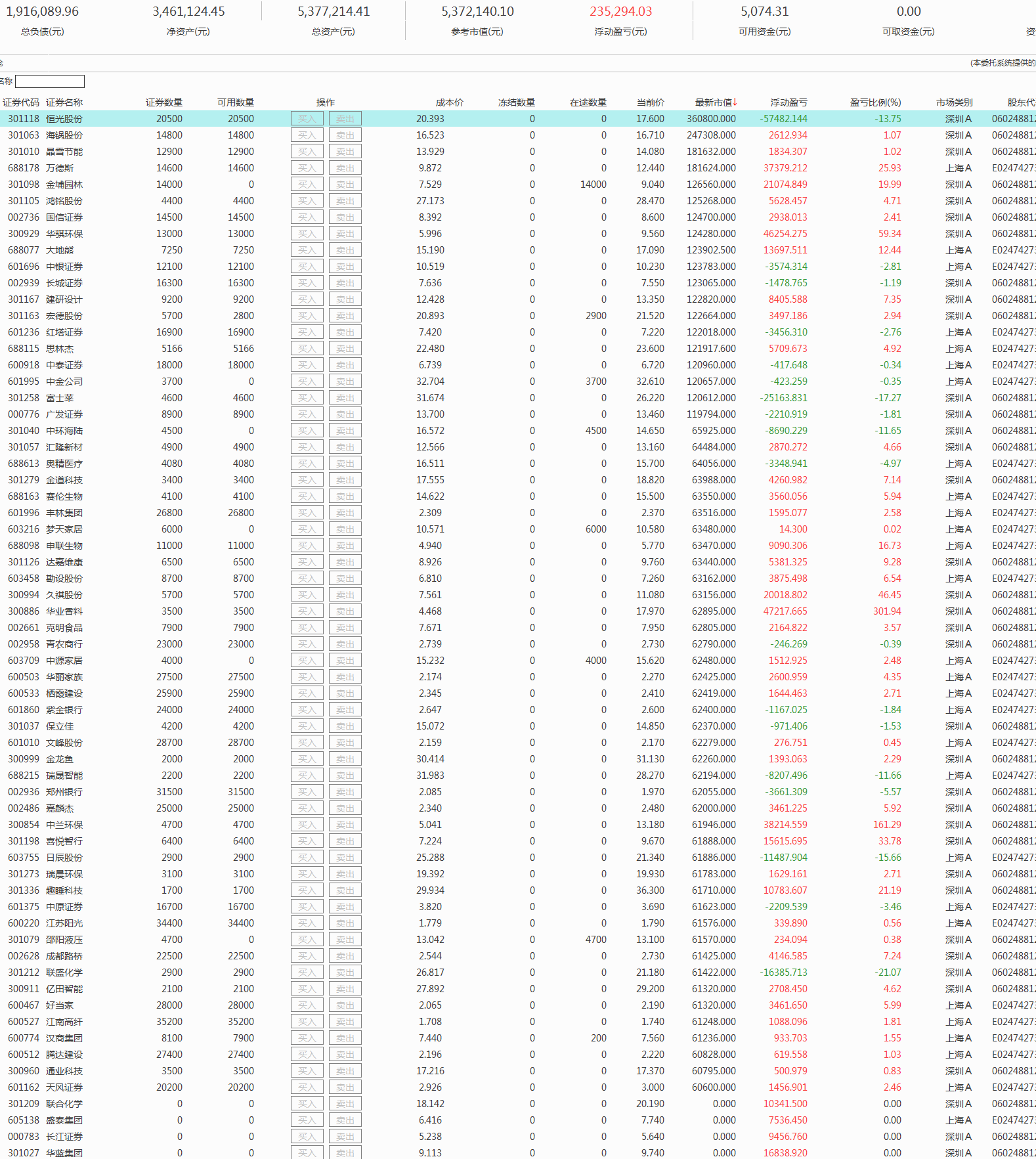Sort by the 冻结数量 column header
The image size is (1036, 1159).
517,102
